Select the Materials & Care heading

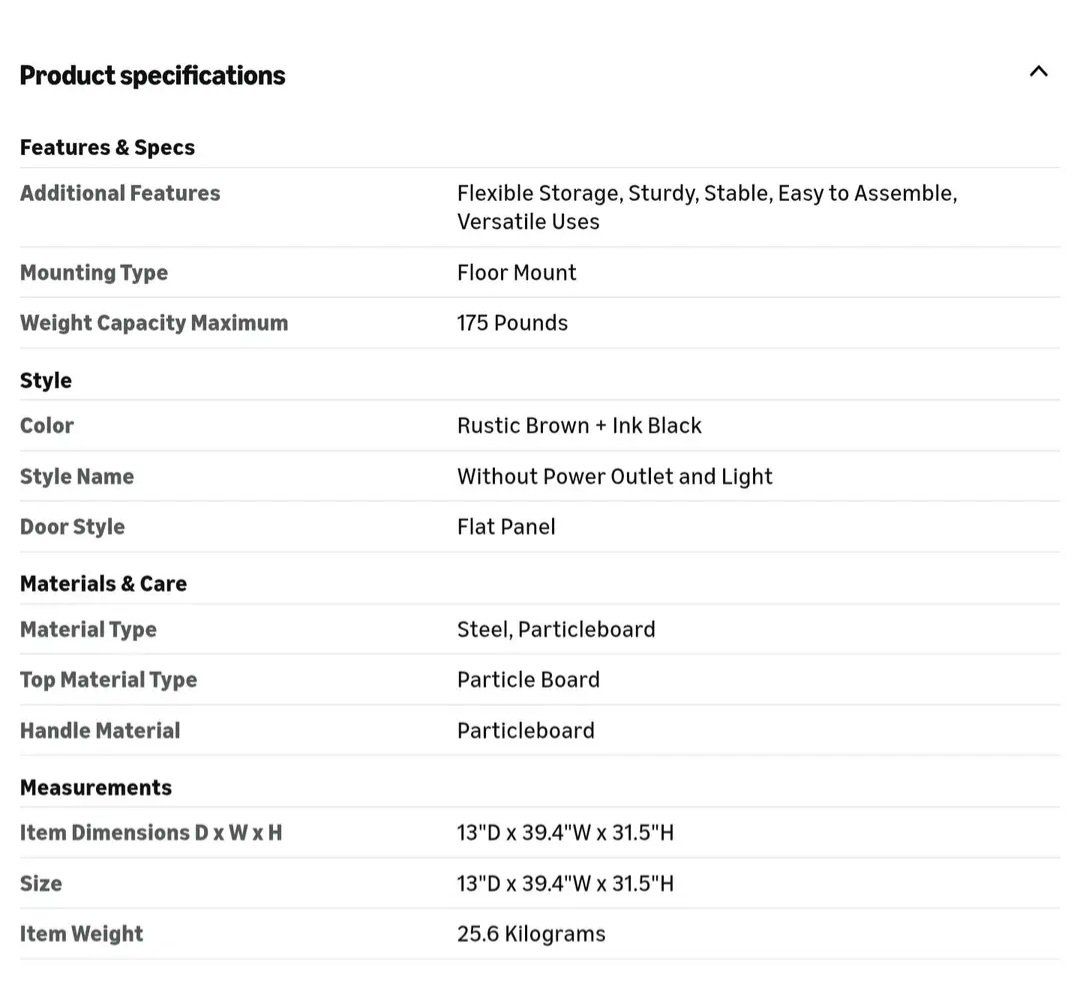click(103, 584)
